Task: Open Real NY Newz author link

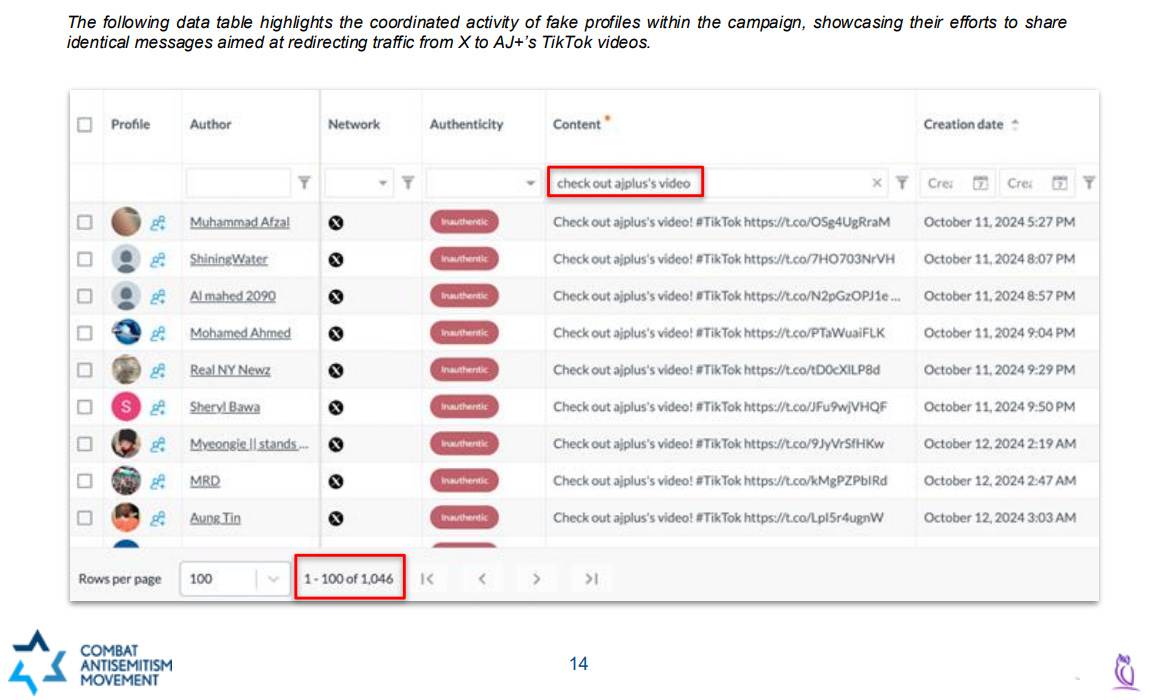Action: coord(230,370)
